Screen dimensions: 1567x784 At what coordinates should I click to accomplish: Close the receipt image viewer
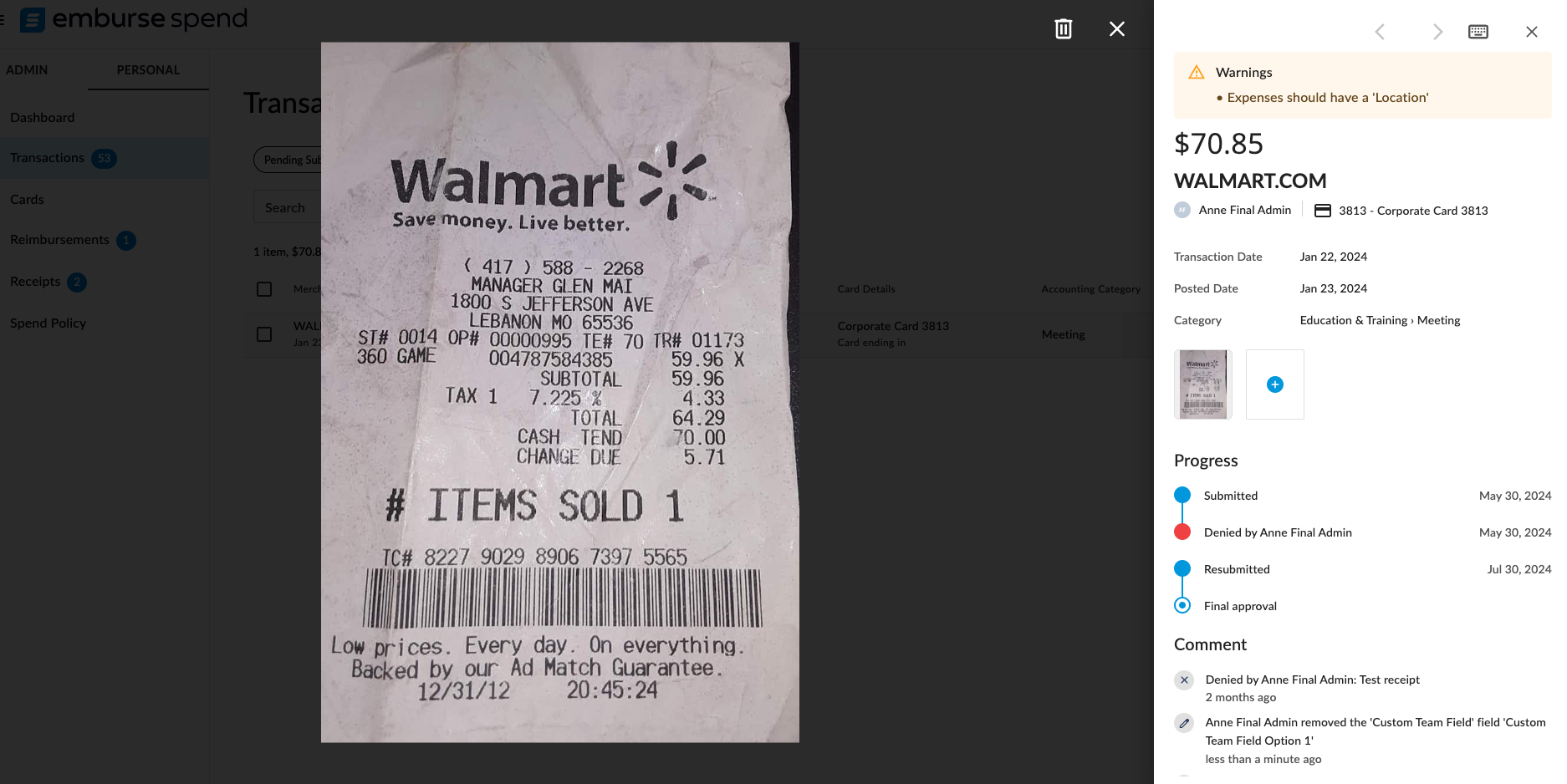[x=1116, y=29]
